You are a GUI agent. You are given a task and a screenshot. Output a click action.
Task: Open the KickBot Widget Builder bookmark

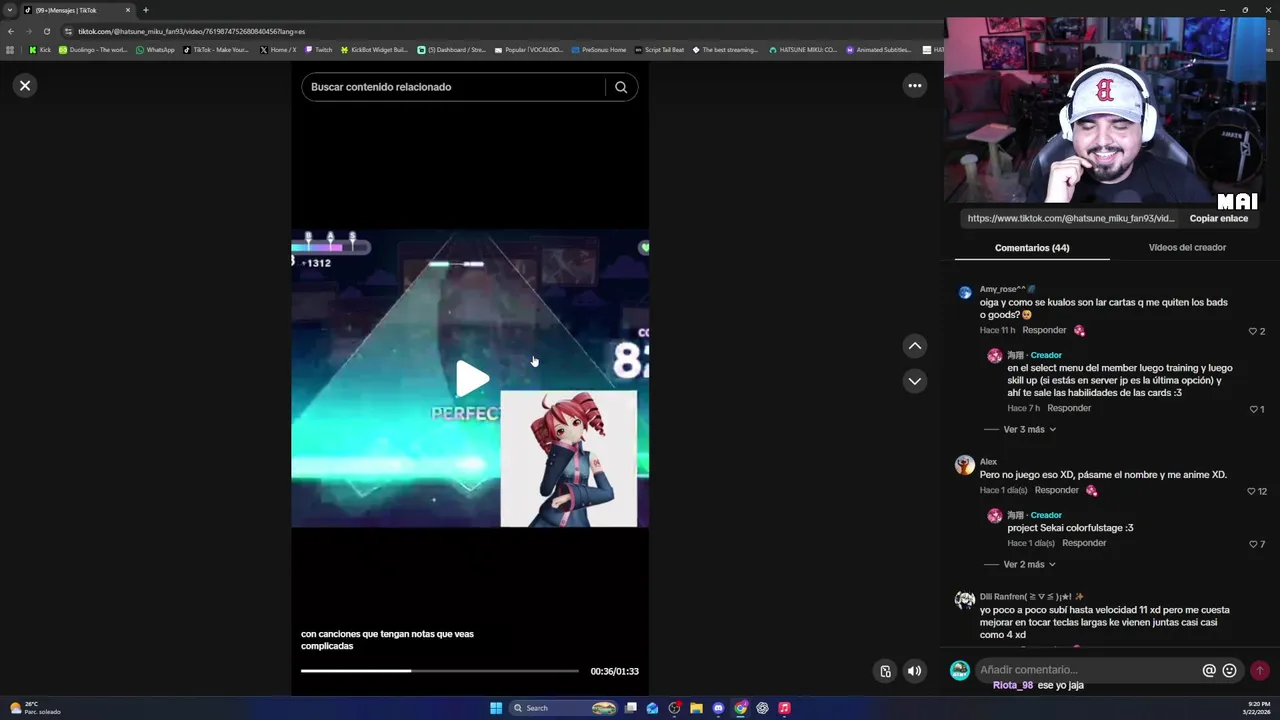pos(374,50)
